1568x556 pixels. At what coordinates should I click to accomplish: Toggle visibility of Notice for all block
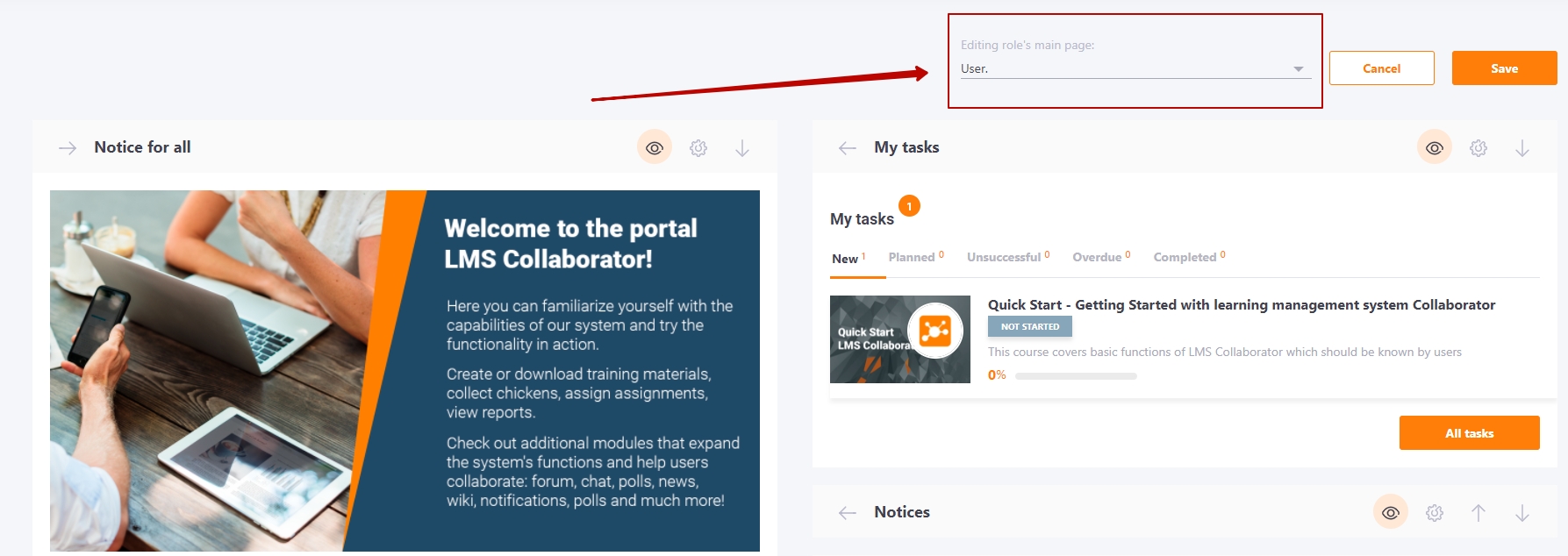tap(655, 147)
